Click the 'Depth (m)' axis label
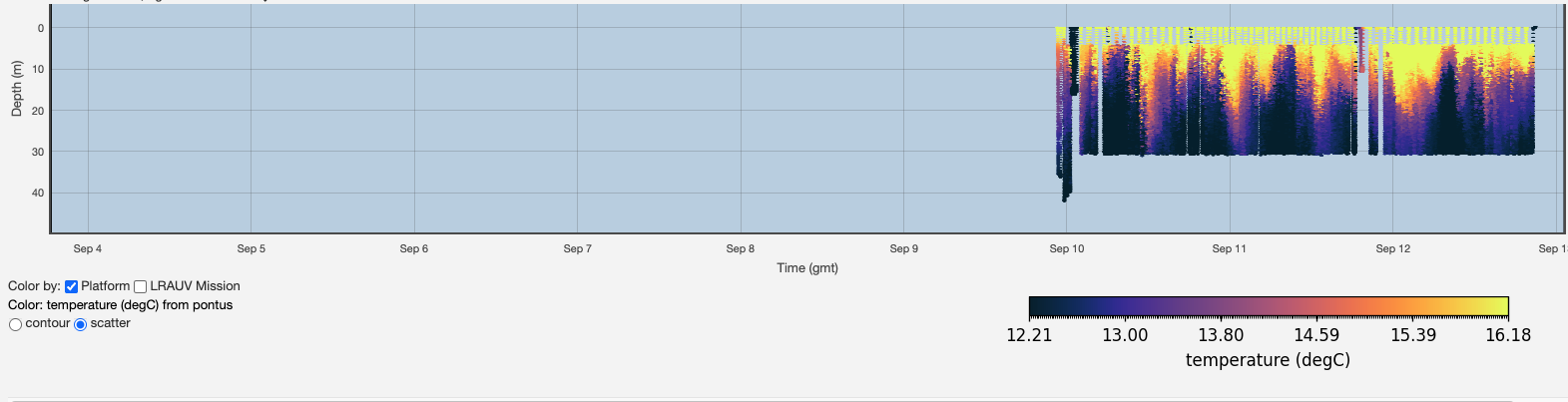 tap(16, 89)
